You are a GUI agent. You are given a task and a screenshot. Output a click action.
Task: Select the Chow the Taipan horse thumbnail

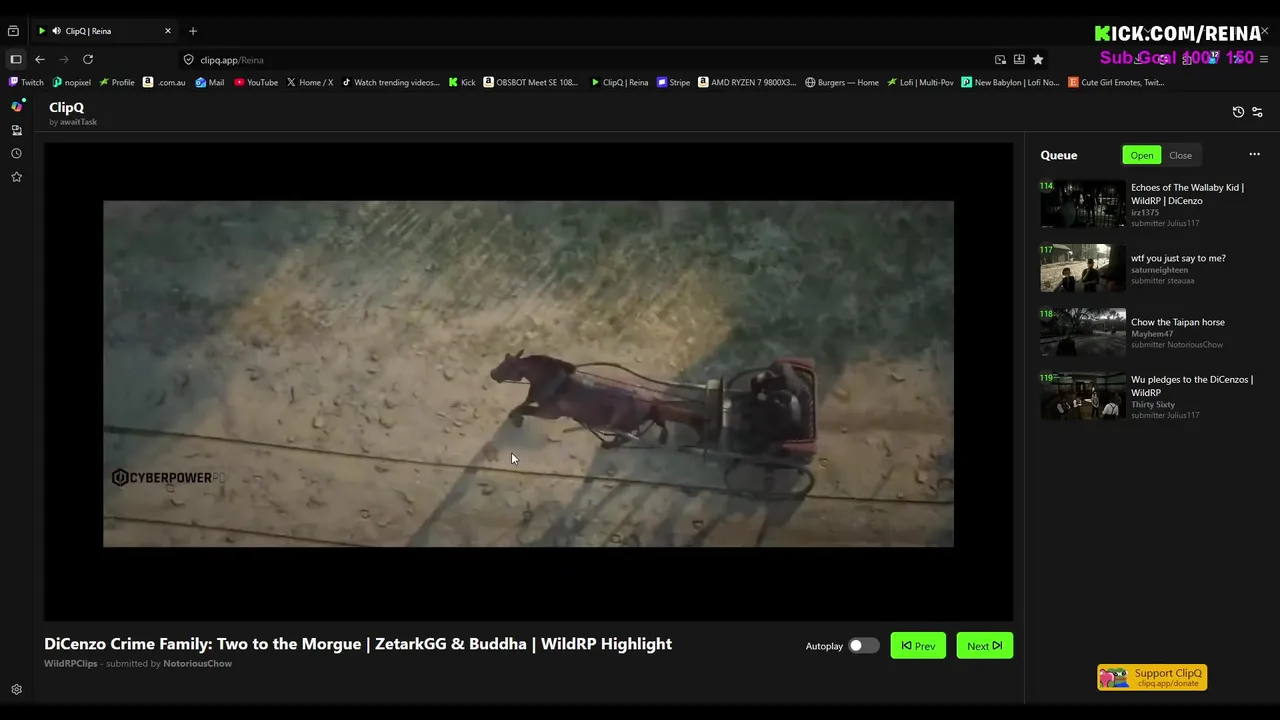pos(1083,332)
